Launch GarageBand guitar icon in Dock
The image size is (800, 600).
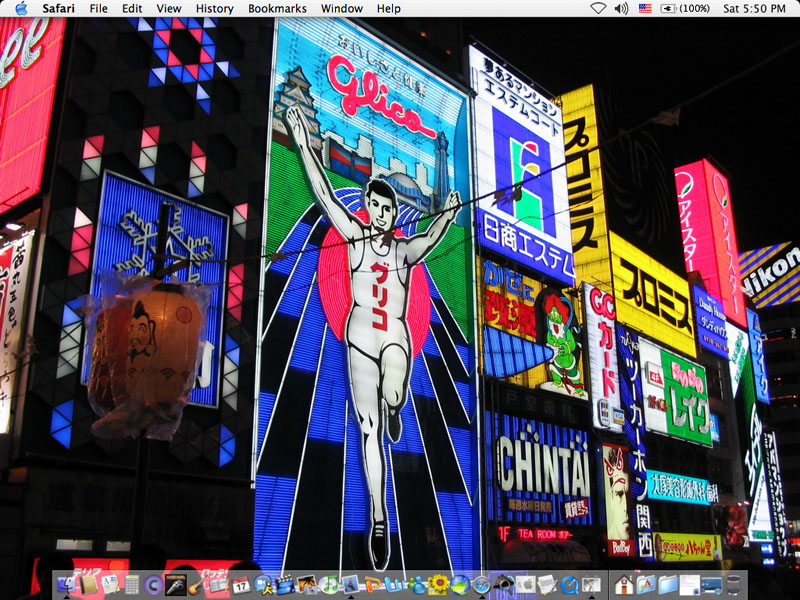[x=197, y=584]
